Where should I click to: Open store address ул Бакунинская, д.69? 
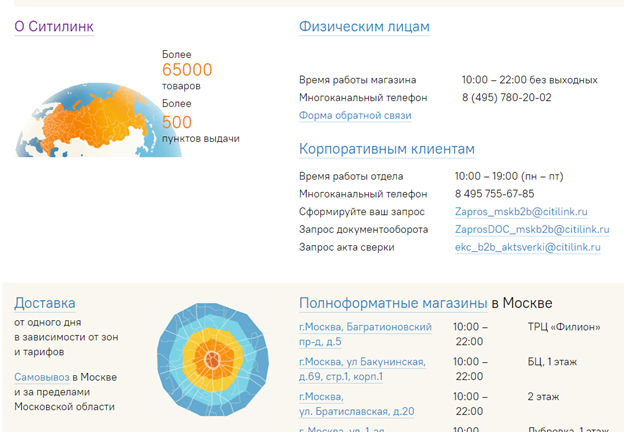tap(362, 369)
